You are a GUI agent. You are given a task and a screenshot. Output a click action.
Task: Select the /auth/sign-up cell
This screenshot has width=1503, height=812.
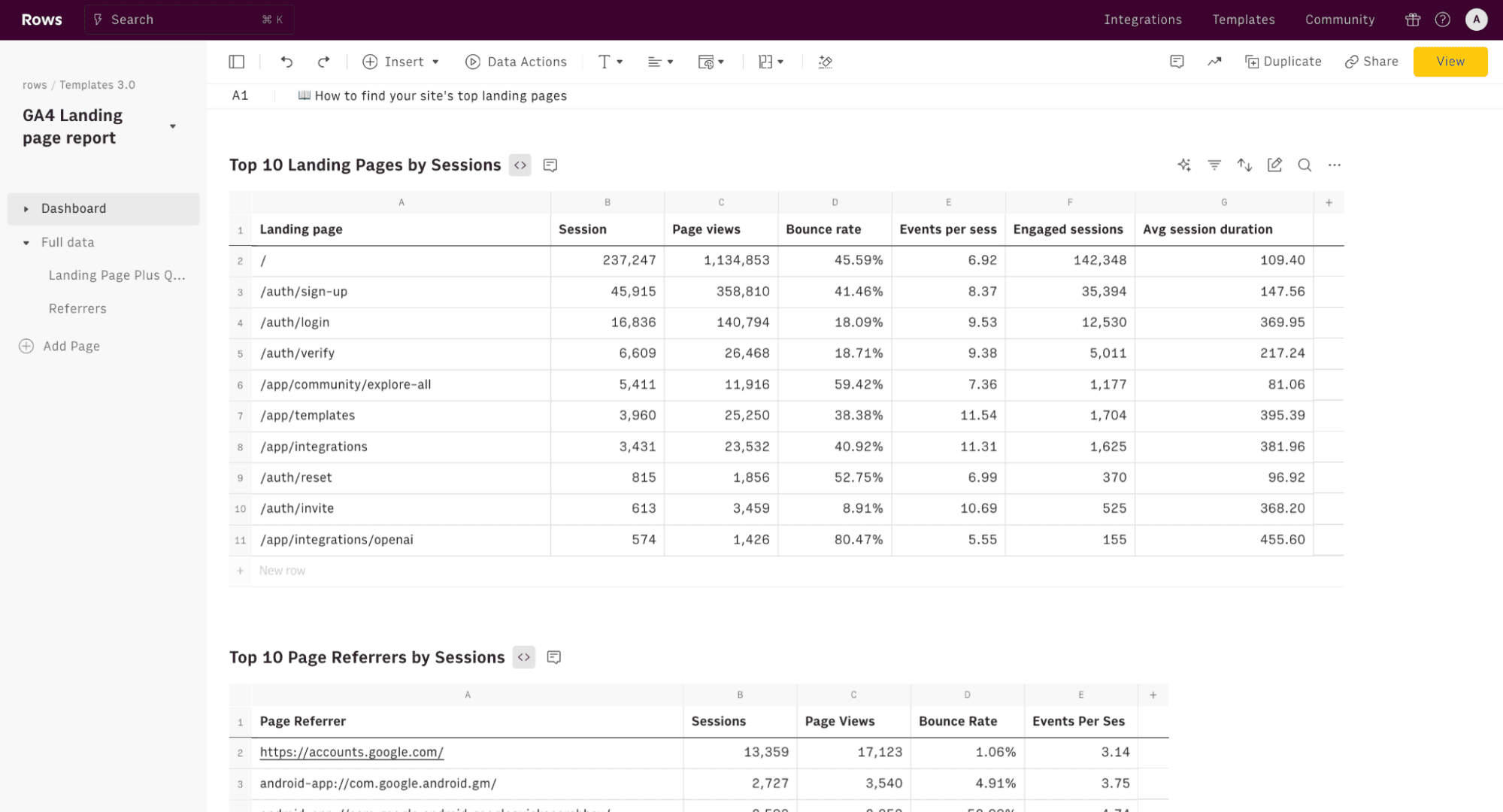402,291
